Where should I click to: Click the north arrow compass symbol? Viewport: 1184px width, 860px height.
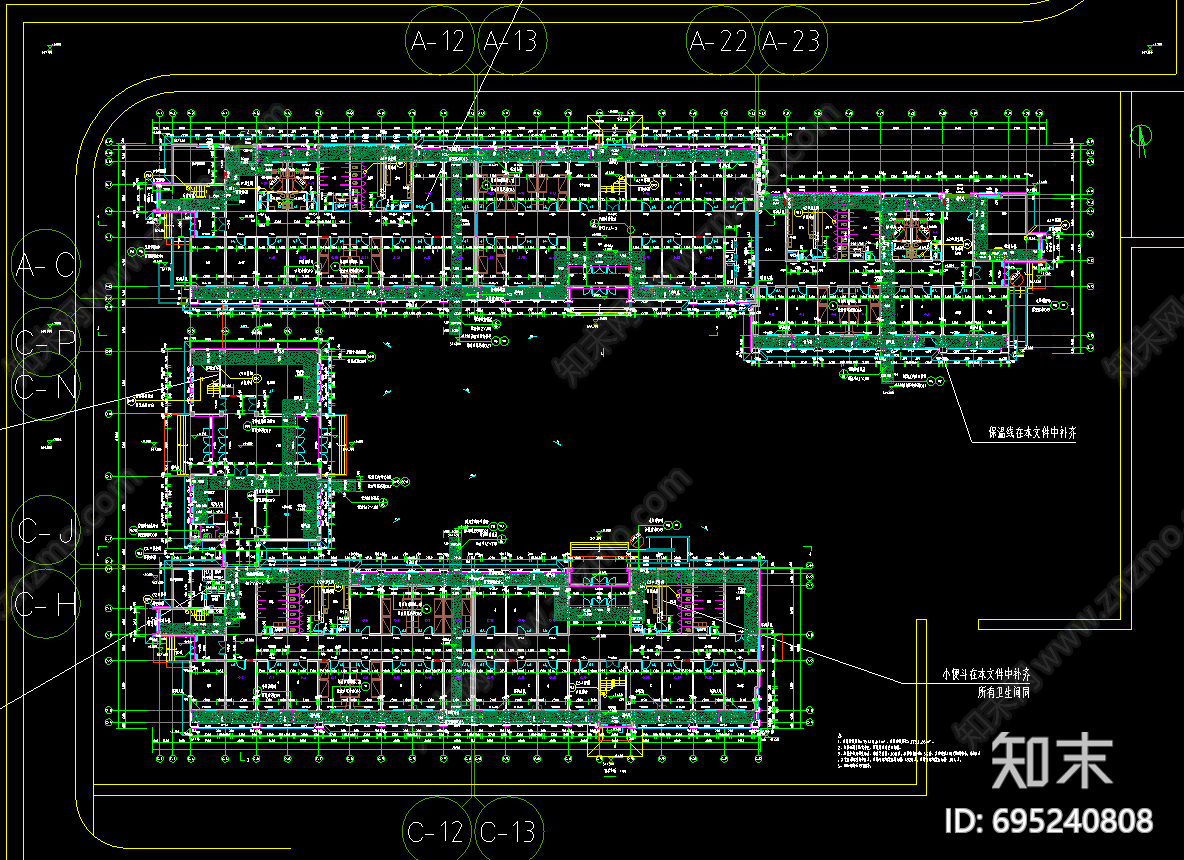(x=1139, y=141)
